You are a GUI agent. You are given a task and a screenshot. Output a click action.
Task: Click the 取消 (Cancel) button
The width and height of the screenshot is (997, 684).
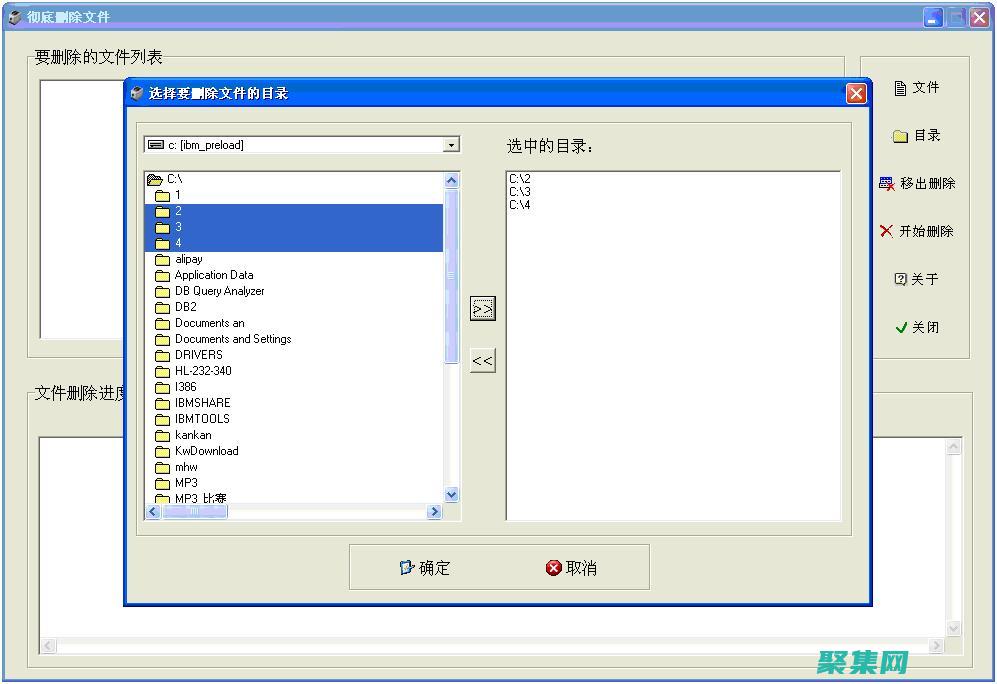click(x=572, y=567)
